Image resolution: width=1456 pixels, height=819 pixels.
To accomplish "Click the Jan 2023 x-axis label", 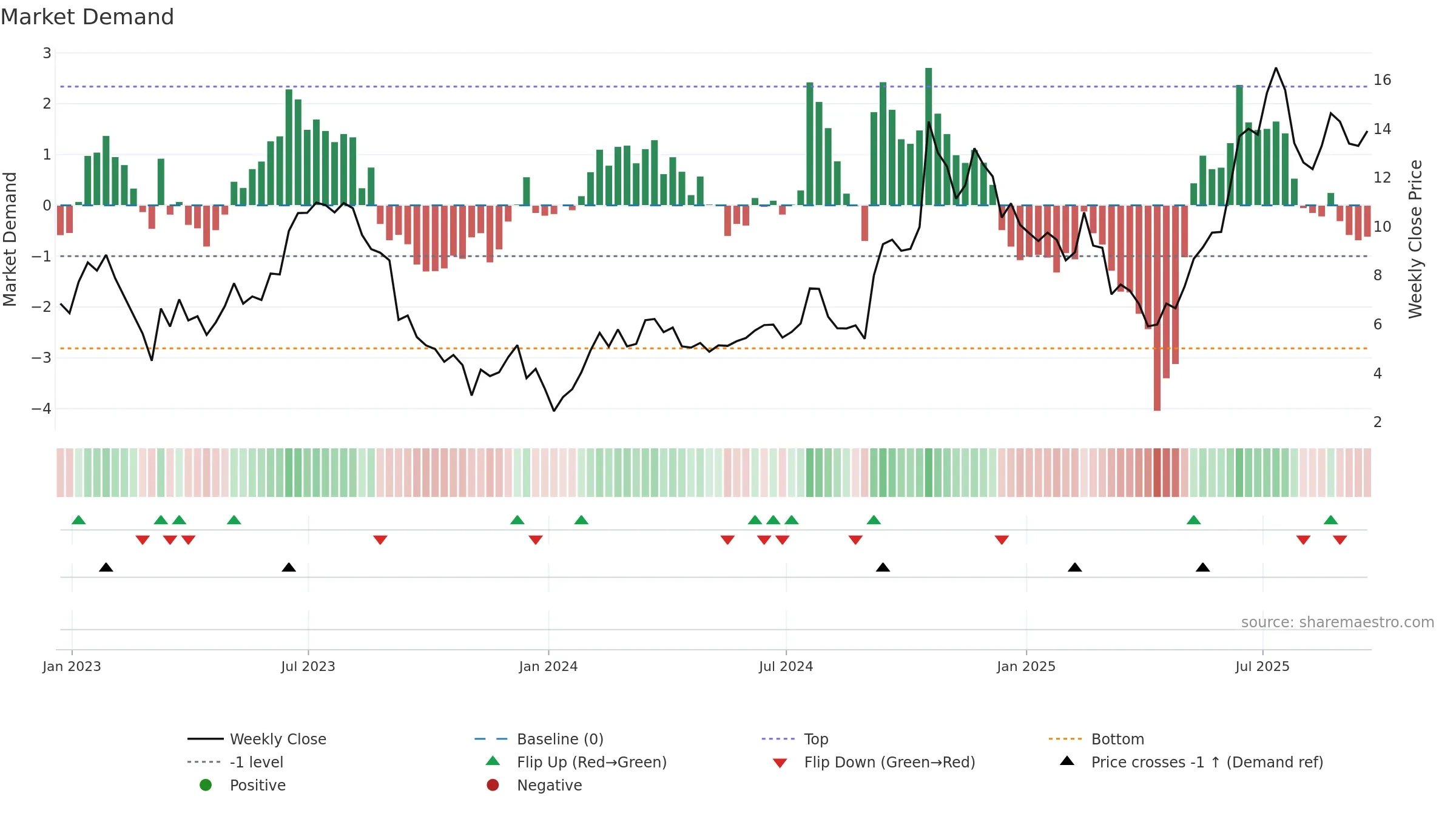I will (72, 666).
